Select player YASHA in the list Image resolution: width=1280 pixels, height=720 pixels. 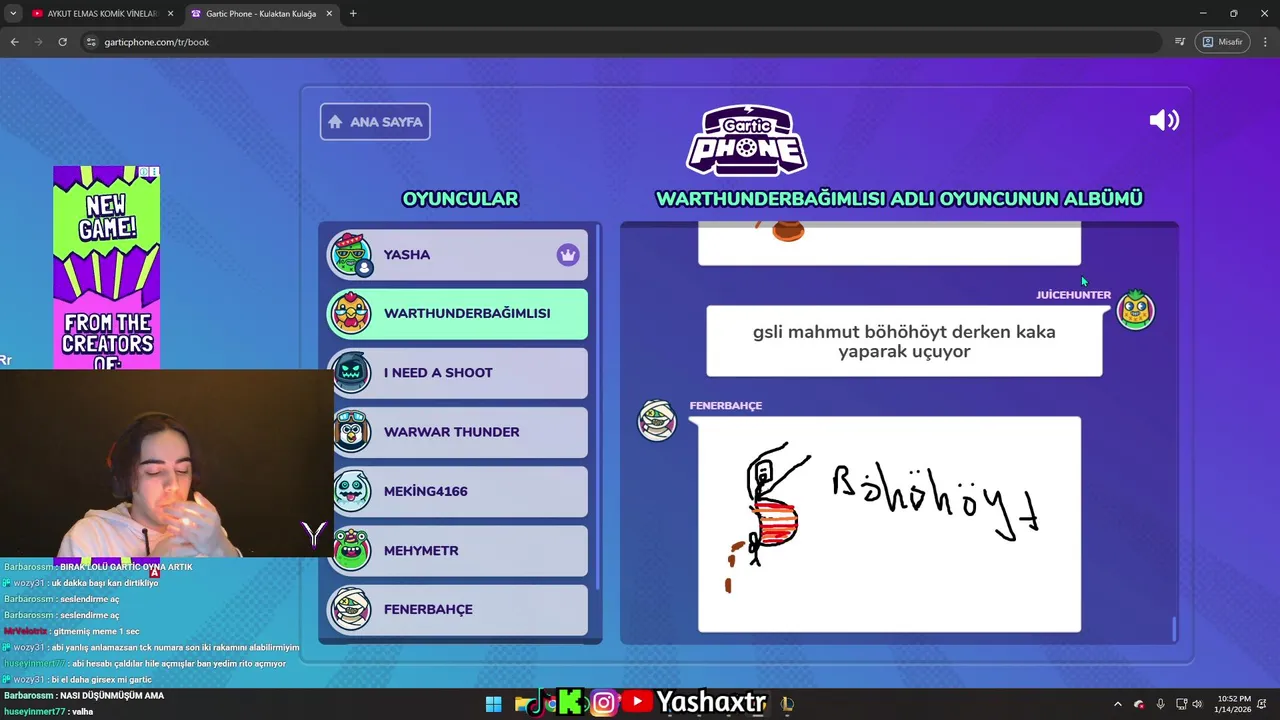click(x=458, y=255)
